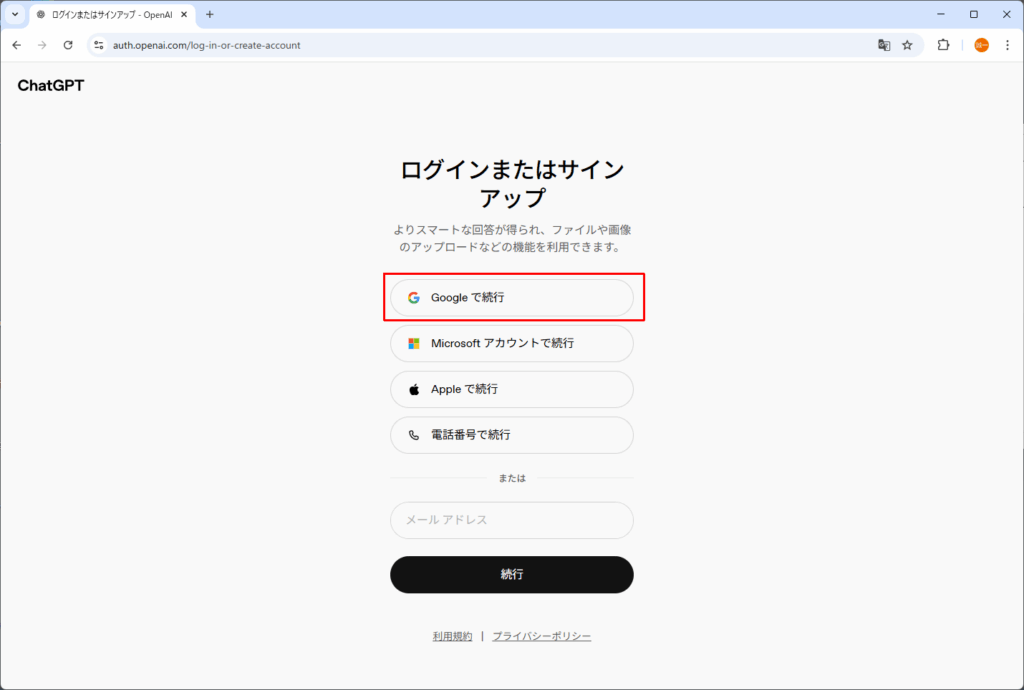Open Chrome's three-dot menu
The height and width of the screenshot is (690, 1024).
(x=1007, y=45)
